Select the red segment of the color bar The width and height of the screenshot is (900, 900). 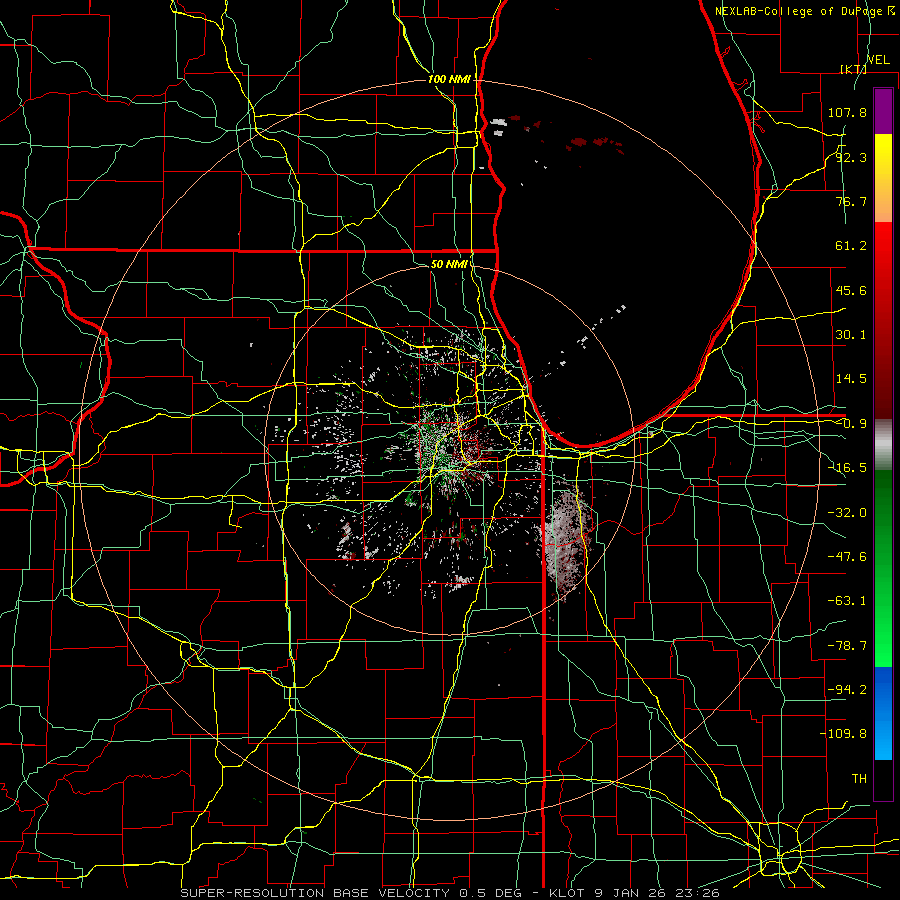[883, 320]
